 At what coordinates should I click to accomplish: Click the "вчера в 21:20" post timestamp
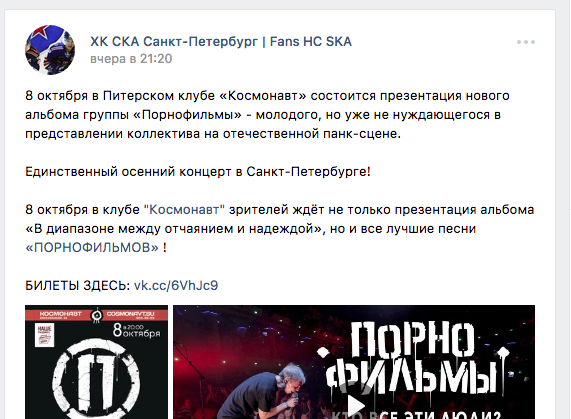click(131, 59)
